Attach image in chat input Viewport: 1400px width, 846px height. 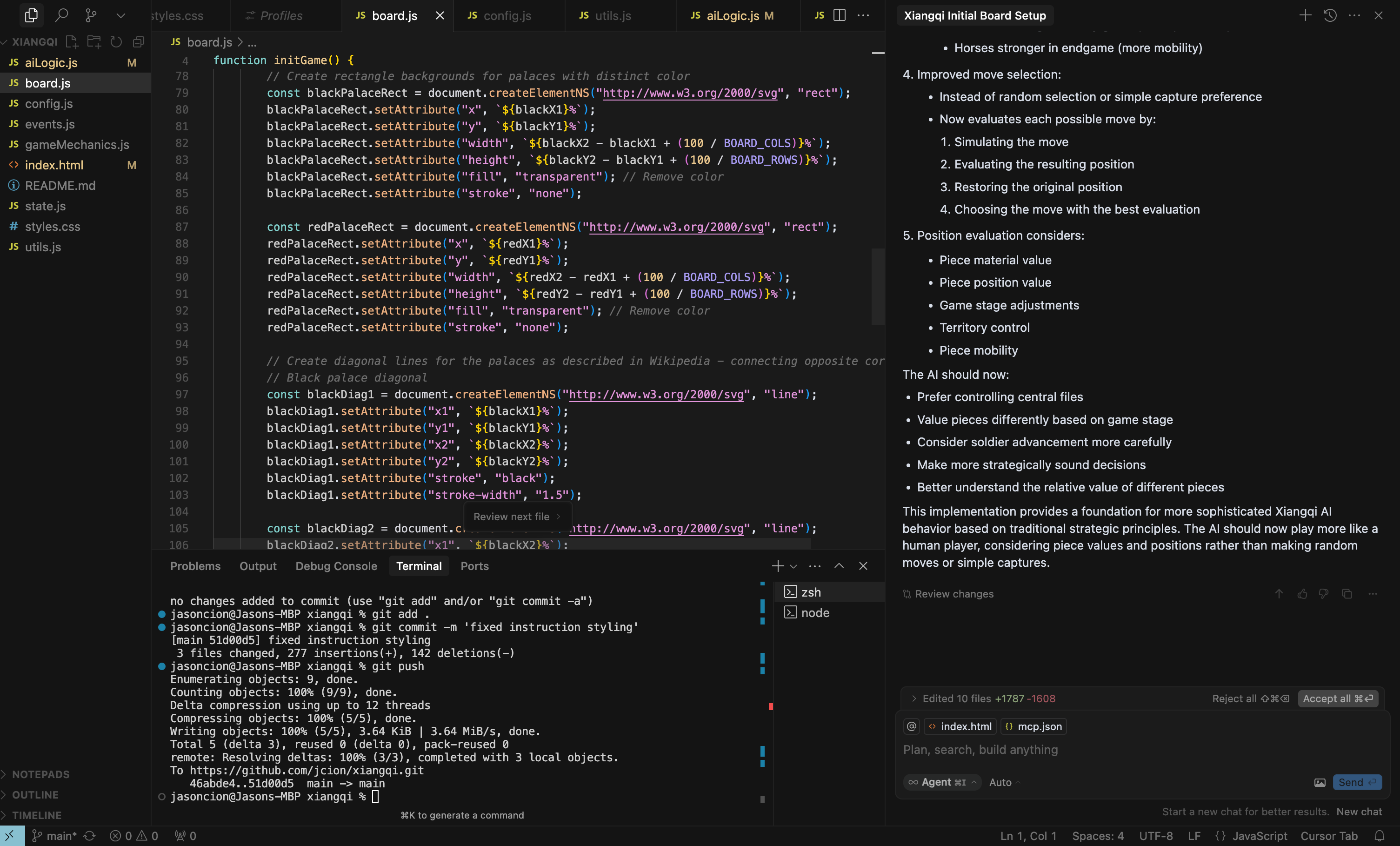click(x=1320, y=782)
